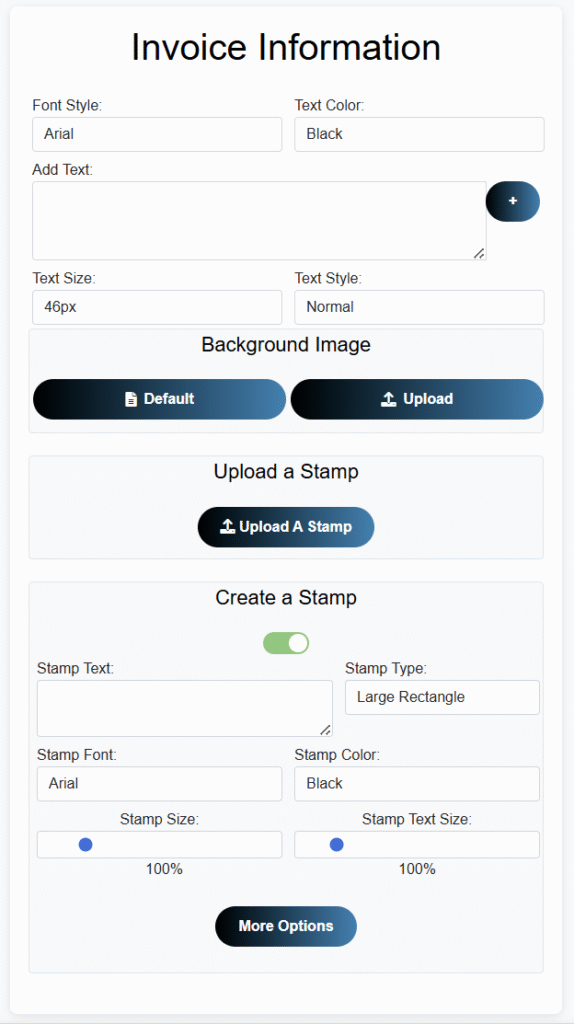The height and width of the screenshot is (1024, 574).
Task: Click the upload arrow icon on the Upload button
Action: [389, 399]
